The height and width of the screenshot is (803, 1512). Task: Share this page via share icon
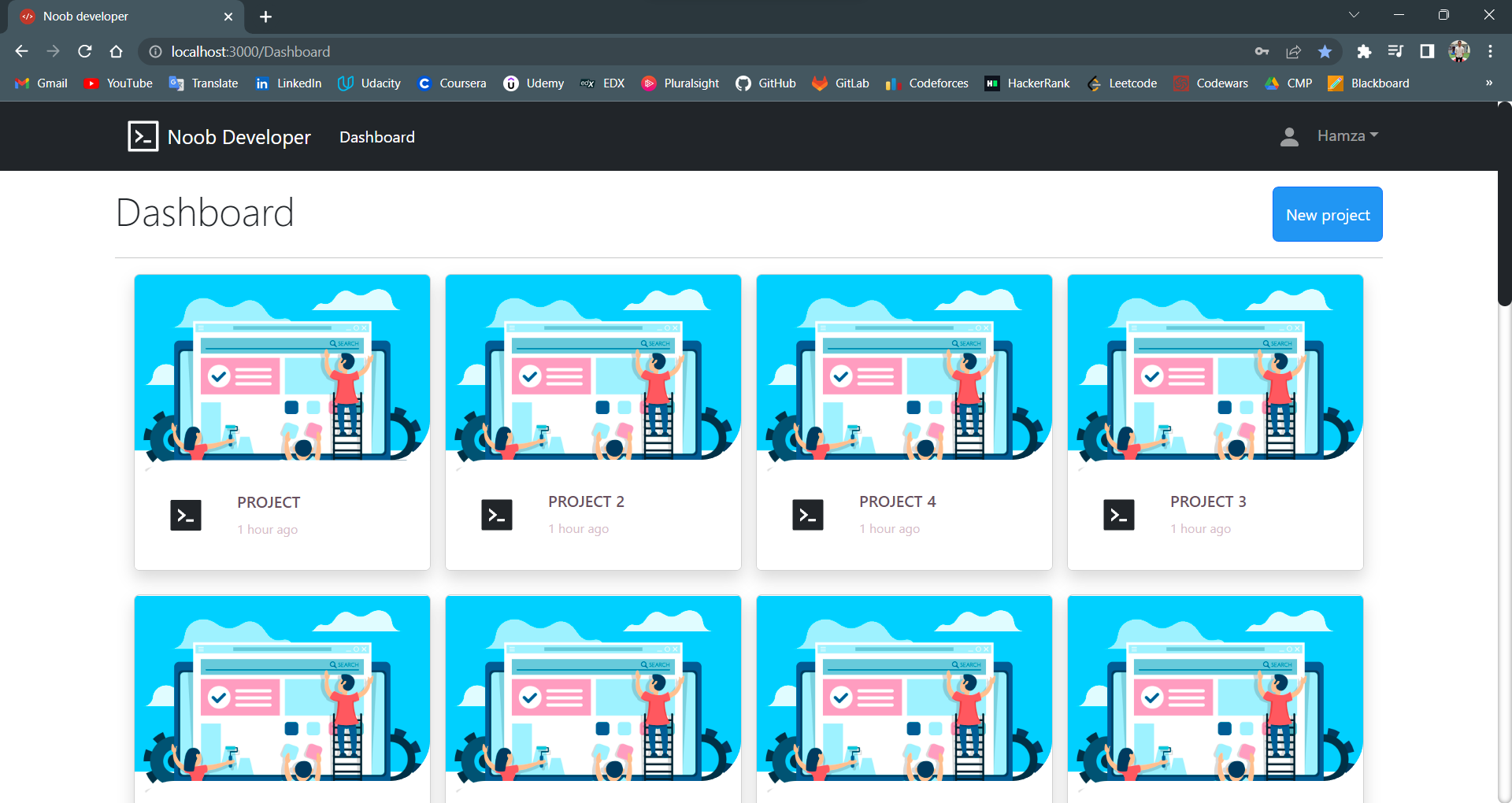coord(1293,51)
